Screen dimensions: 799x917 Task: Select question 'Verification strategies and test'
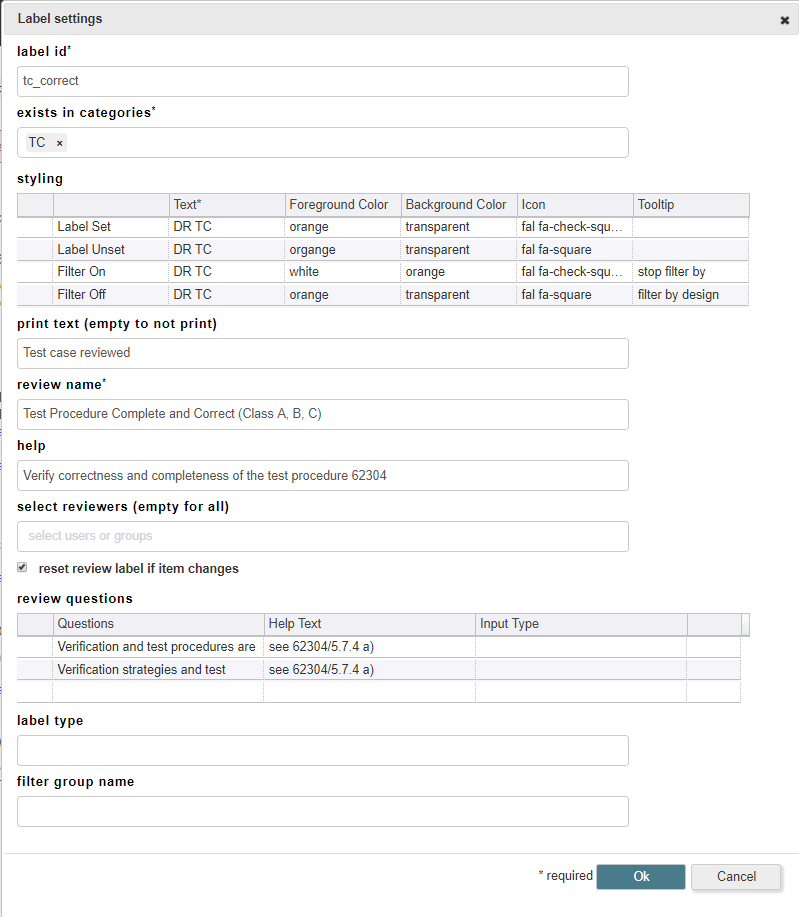coord(158,670)
